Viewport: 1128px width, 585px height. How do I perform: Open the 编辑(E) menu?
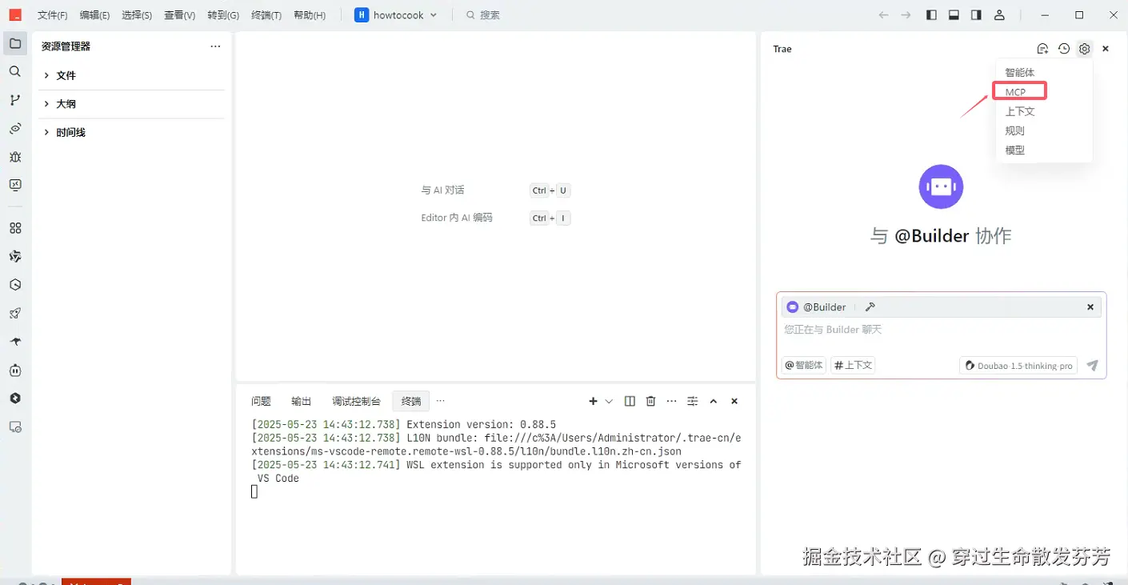[94, 15]
